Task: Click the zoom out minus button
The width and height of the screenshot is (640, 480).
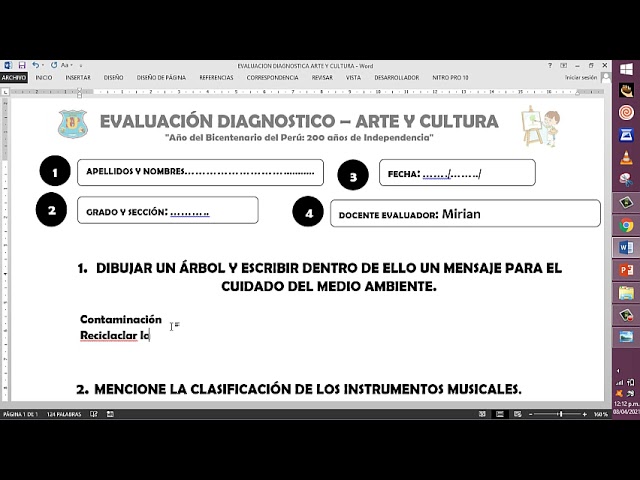Action: [x=531, y=414]
